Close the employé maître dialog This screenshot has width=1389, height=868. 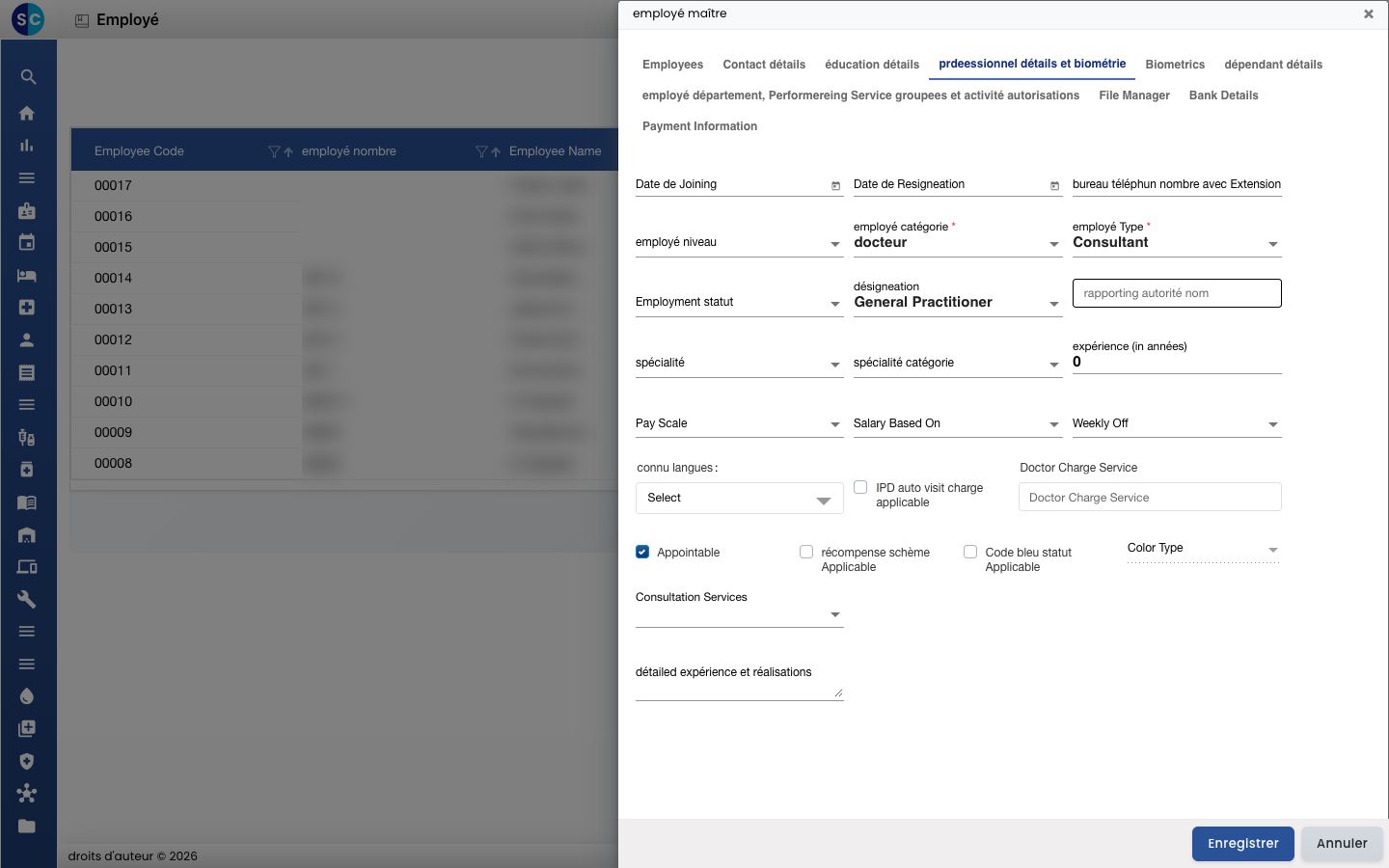click(x=1368, y=14)
